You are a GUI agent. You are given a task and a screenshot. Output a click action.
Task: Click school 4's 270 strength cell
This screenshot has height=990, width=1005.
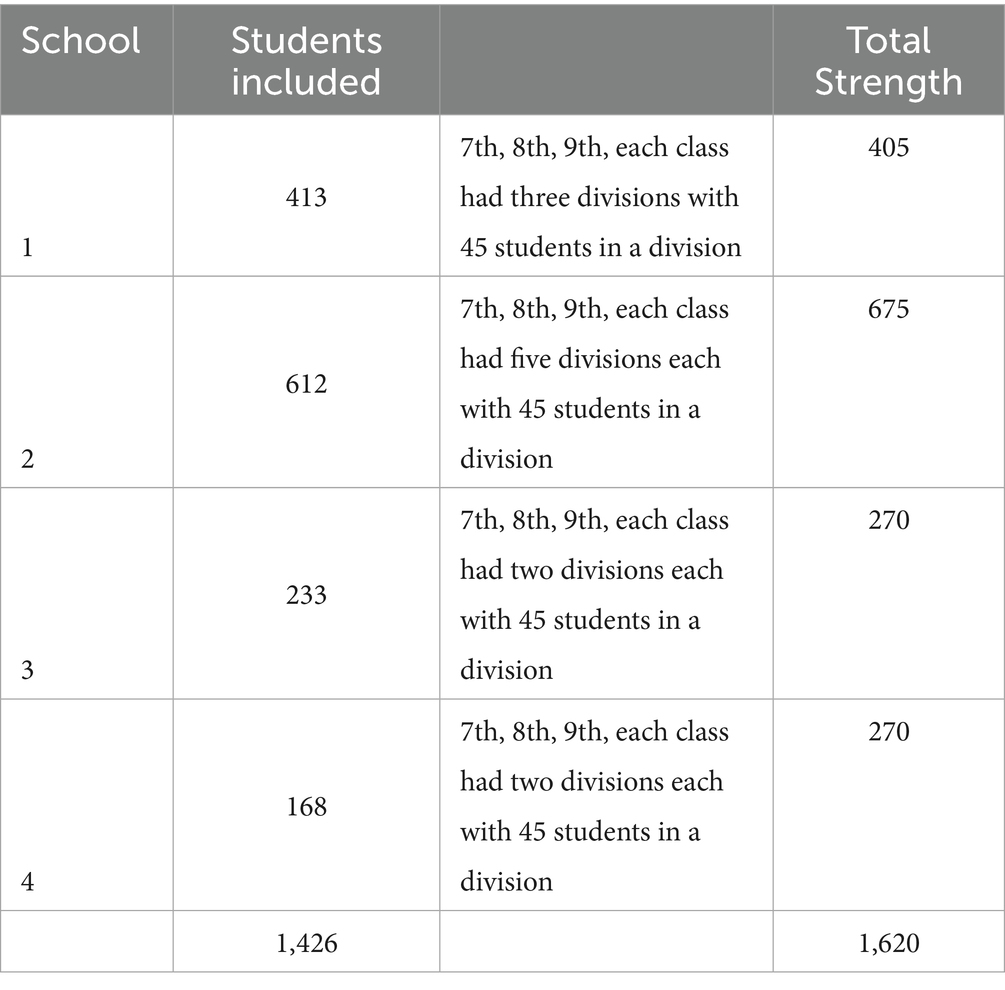click(888, 731)
